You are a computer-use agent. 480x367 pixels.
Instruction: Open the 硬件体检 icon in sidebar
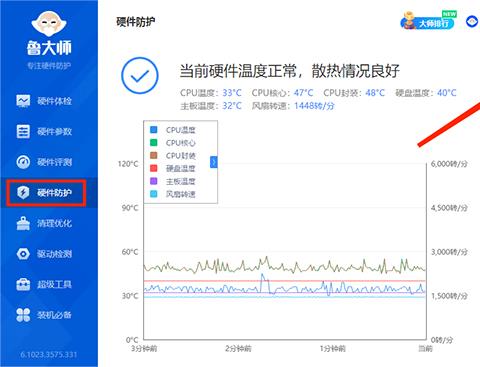(23, 101)
